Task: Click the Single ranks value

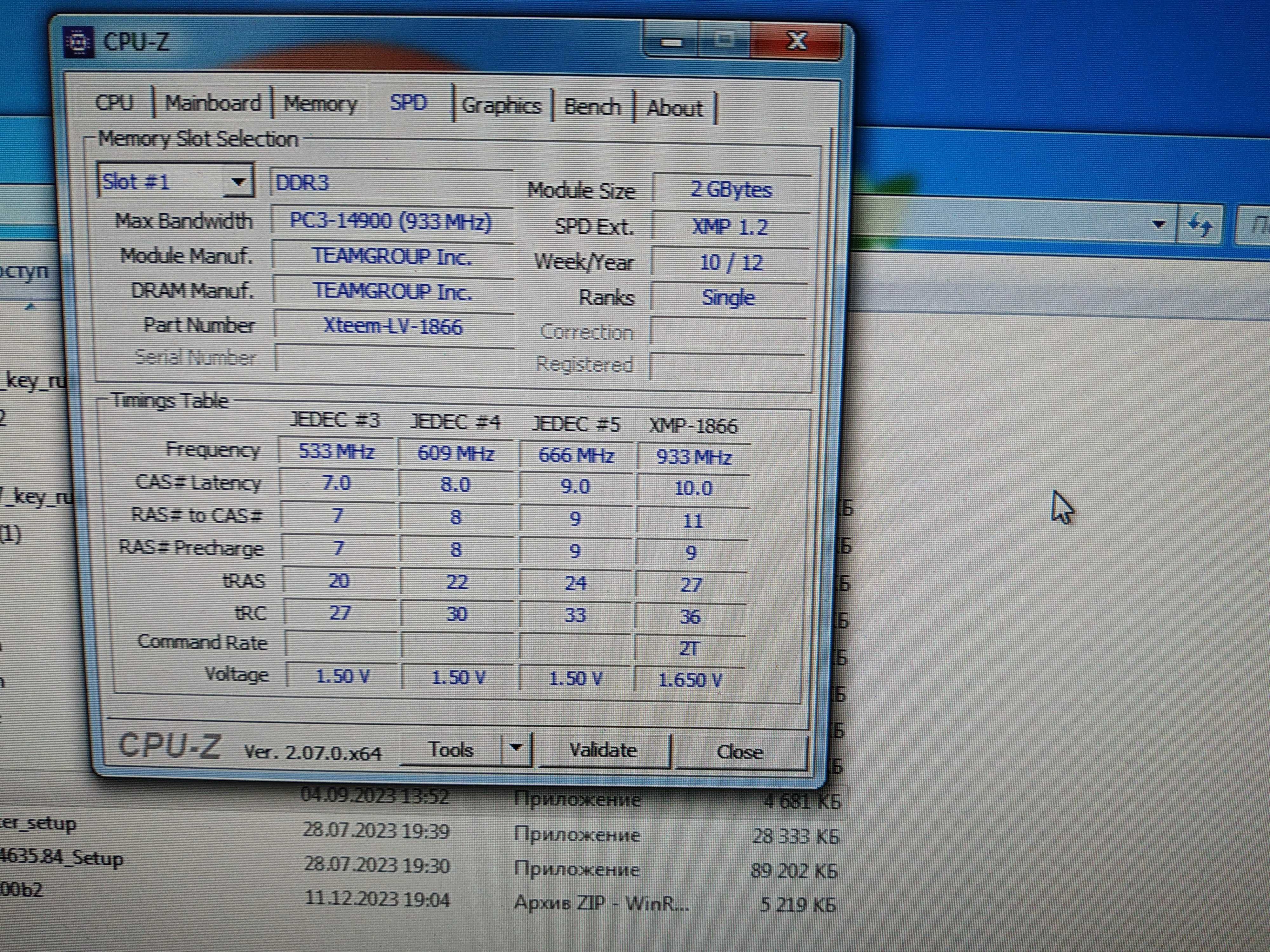Action: (x=729, y=298)
